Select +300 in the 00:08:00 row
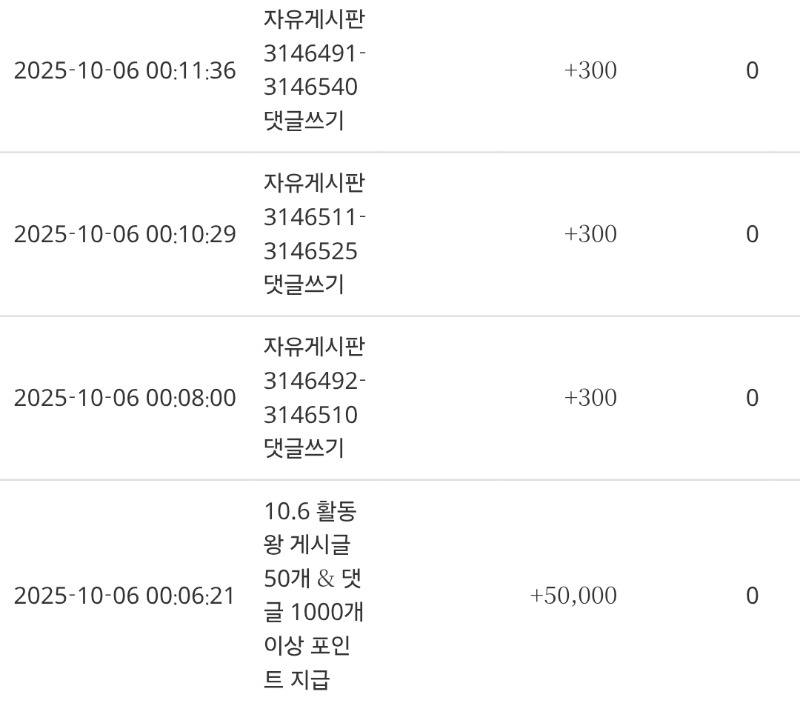This screenshot has width=800, height=703. [x=590, y=398]
